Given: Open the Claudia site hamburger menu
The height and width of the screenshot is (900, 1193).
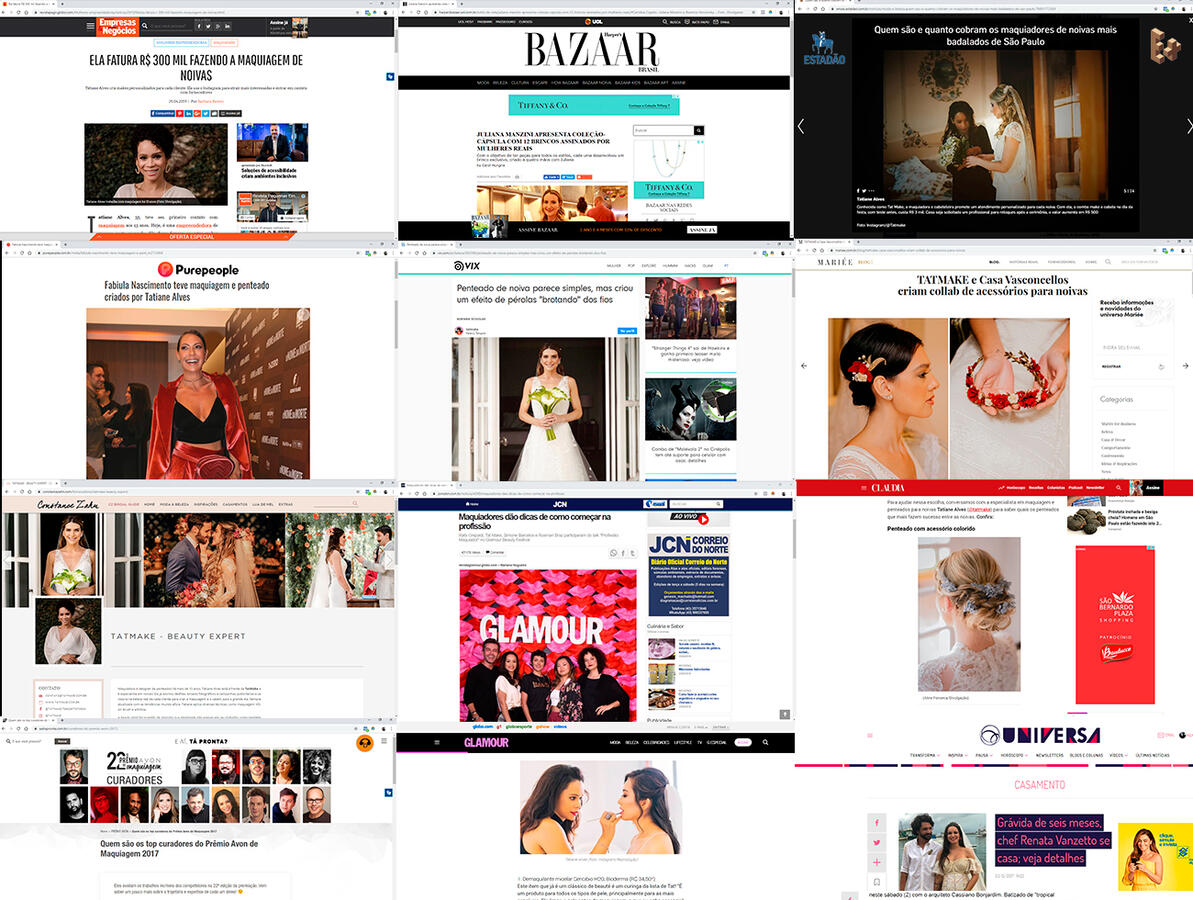Looking at the screenshot, I should 862,488.
